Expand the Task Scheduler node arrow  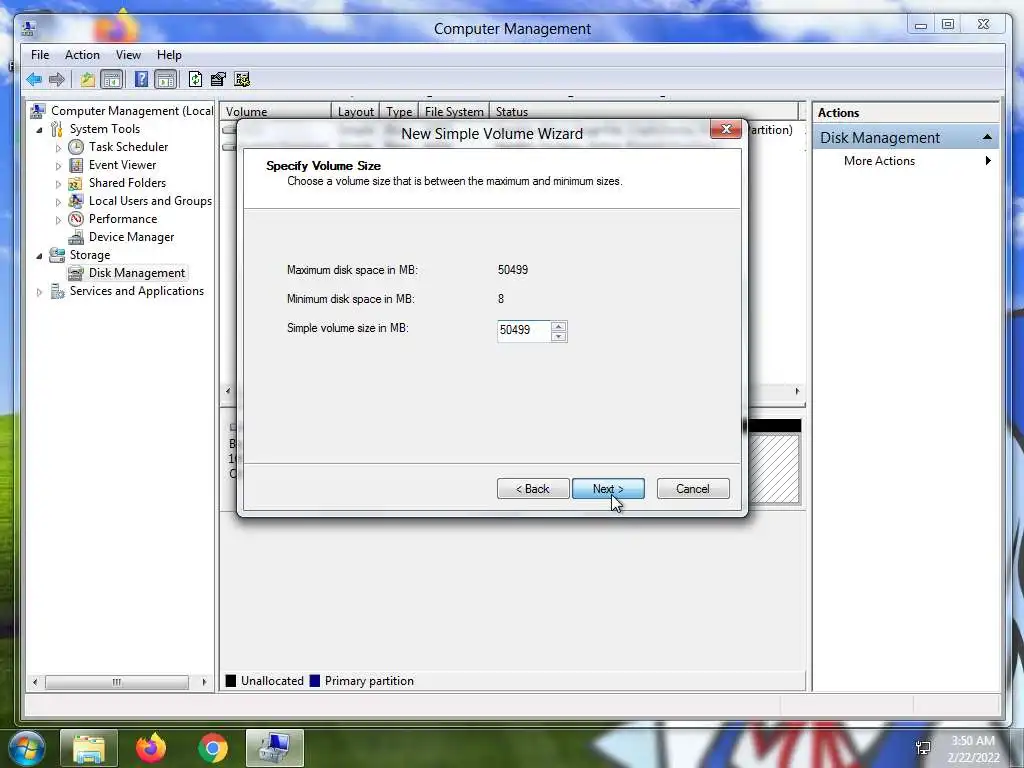tap(58, 148)
